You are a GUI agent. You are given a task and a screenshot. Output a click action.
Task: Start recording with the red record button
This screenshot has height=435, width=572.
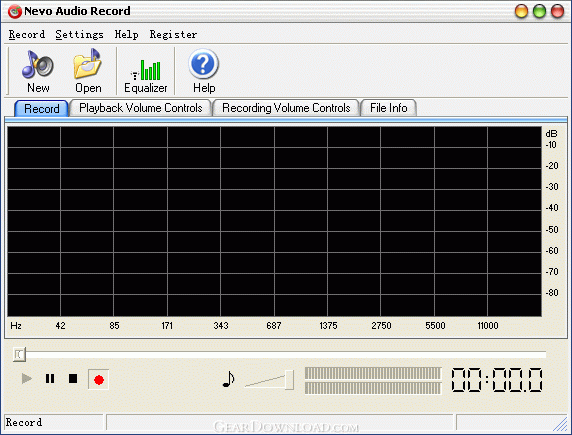tap(98, 380)
